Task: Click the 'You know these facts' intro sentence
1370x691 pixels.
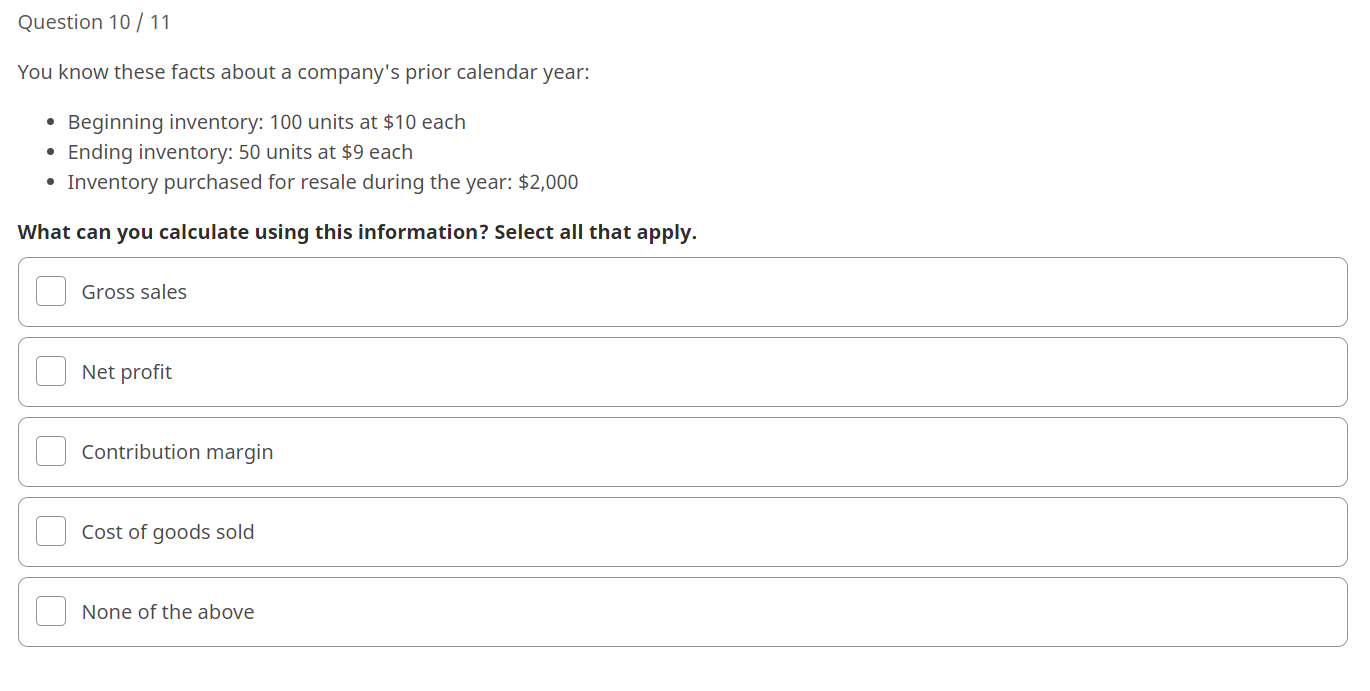Action: click(x=304, y=72)
